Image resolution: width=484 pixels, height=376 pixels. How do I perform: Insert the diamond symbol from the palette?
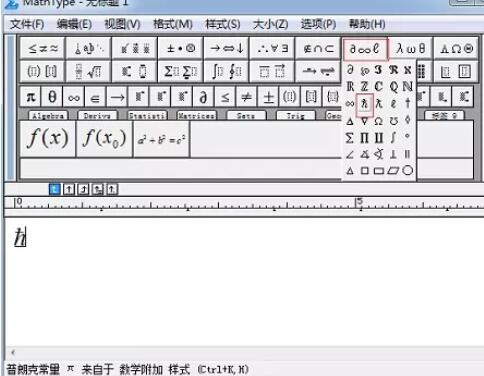(x=407, y=121)
